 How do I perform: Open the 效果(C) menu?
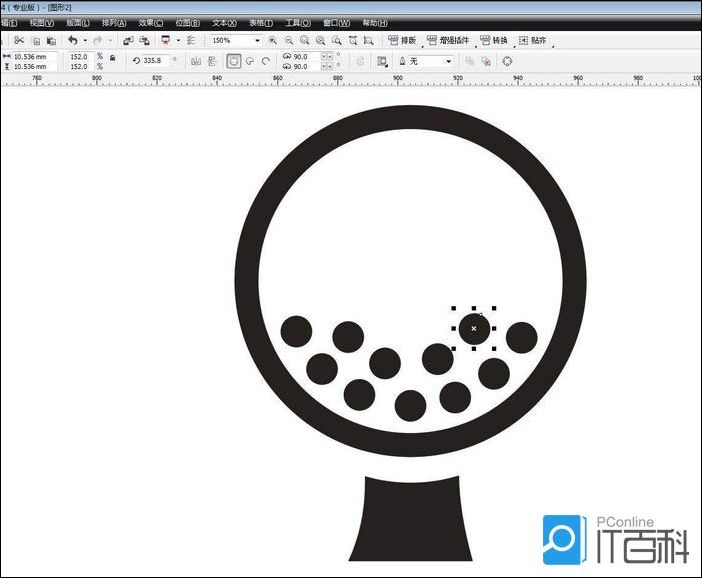click(x=151, y=23)
